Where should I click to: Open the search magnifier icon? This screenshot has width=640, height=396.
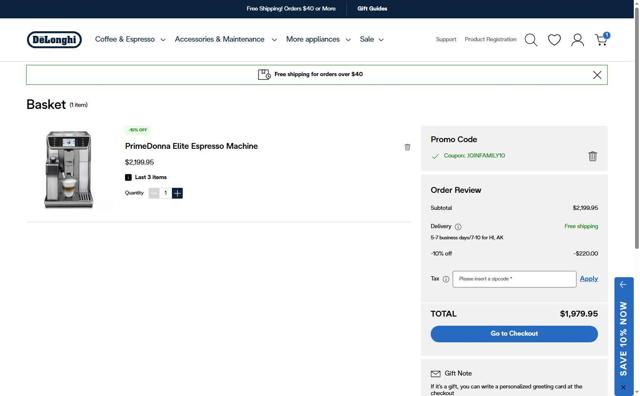click(531, 40)
